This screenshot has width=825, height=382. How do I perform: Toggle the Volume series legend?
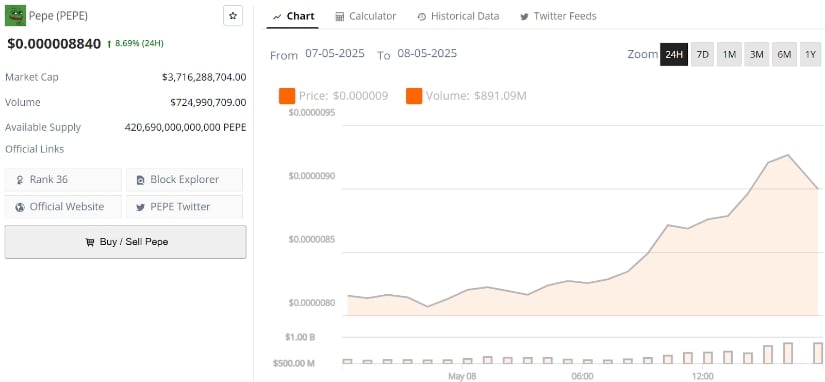tap(466, 96)
